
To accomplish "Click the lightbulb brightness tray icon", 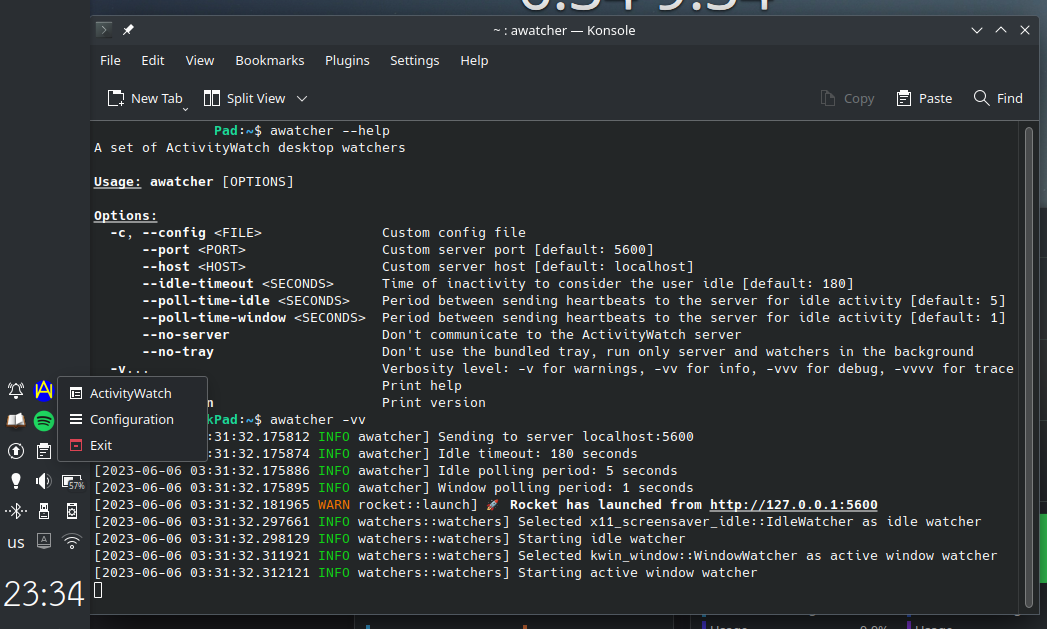I will coord(16,481).
